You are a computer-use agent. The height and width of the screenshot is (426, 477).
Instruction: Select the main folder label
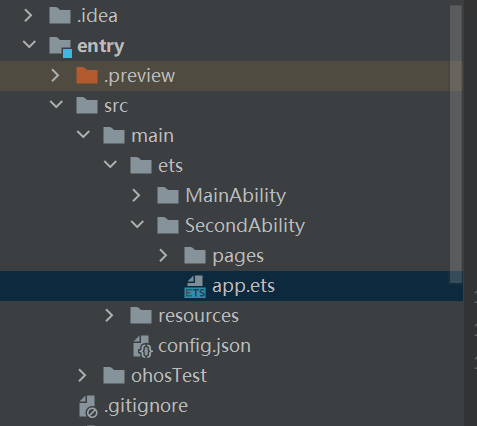coord(152,136)
